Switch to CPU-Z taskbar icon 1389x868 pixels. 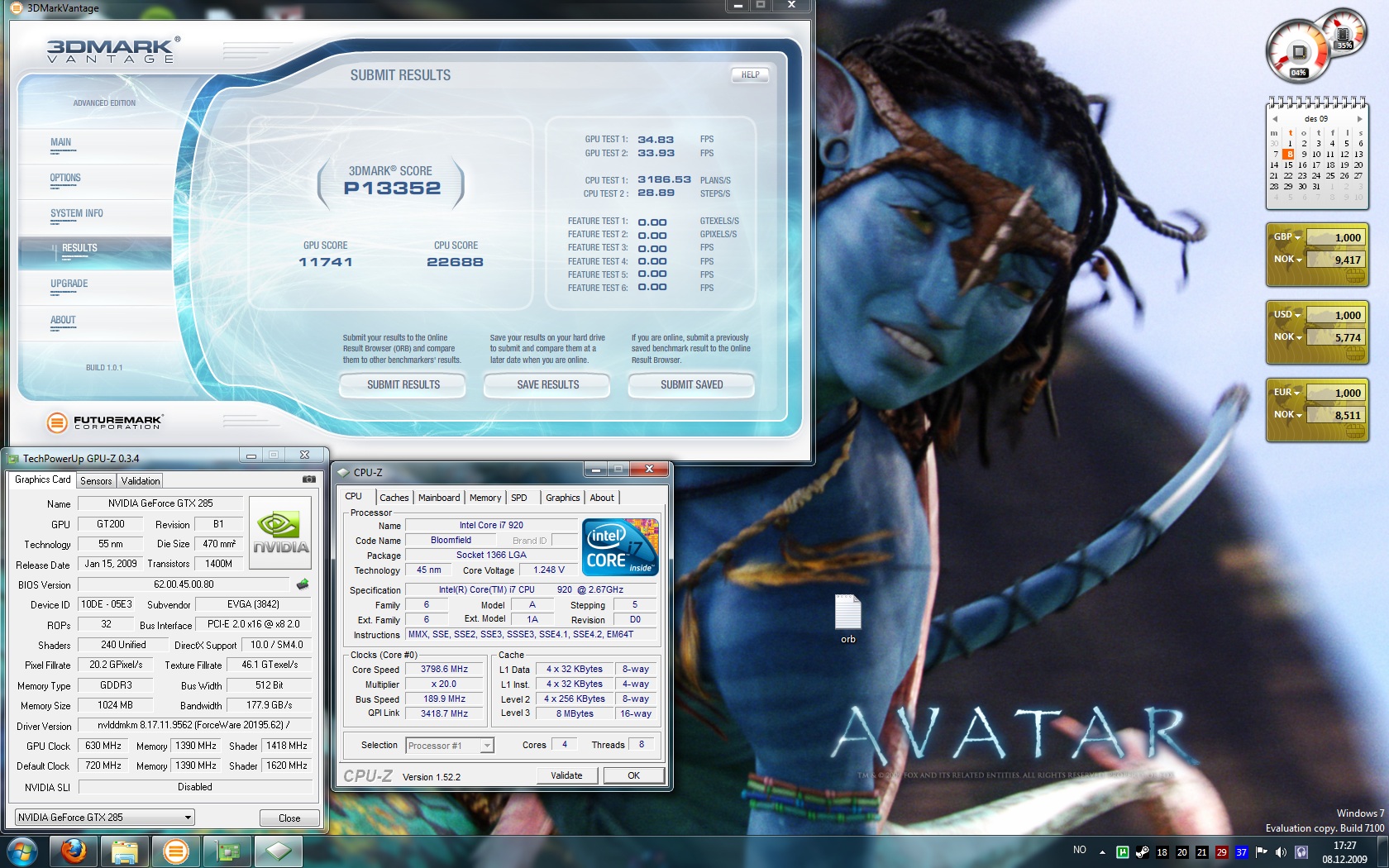pyautogui.click(x=279, y=851)
